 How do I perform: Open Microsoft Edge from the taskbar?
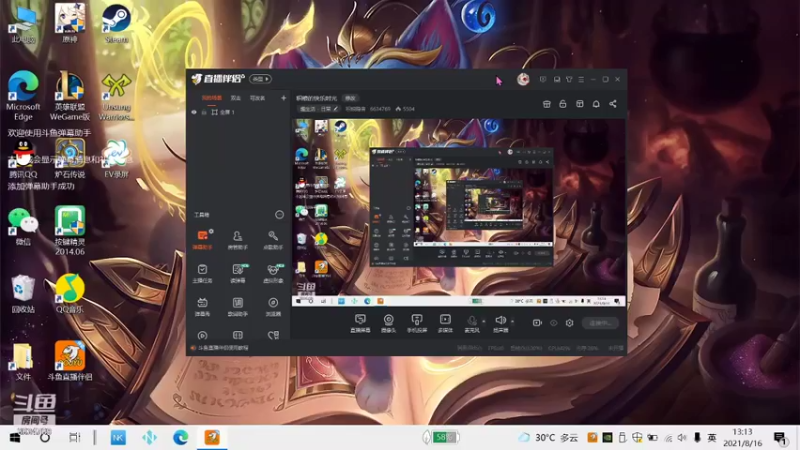point(180,437)
